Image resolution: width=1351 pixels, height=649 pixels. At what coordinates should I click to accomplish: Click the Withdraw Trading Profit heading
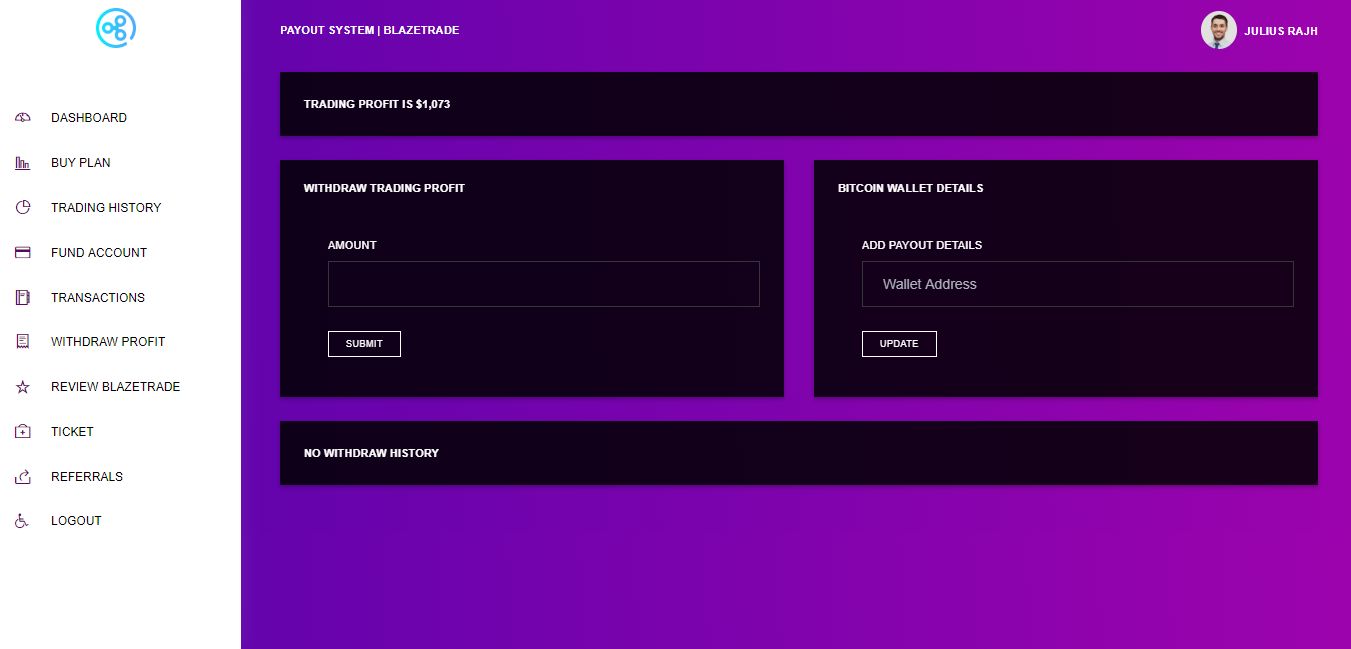click(384, 188)
